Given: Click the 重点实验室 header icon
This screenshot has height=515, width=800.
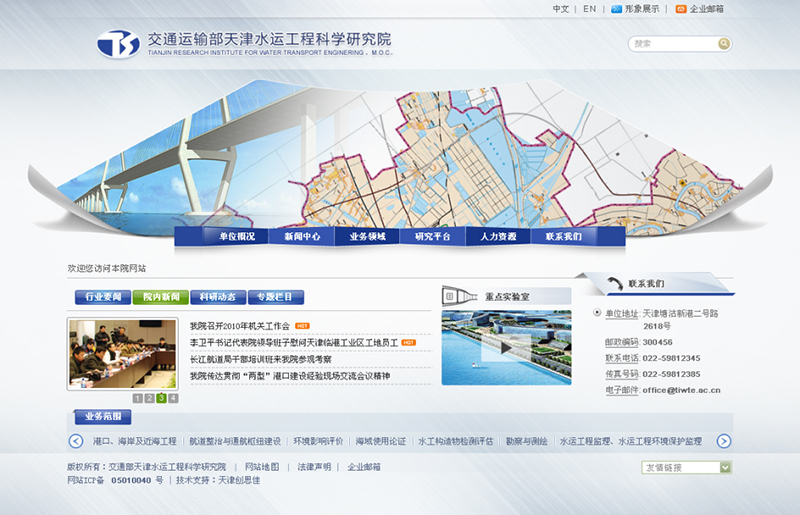Looking at the screenshot, I should 458,296.
